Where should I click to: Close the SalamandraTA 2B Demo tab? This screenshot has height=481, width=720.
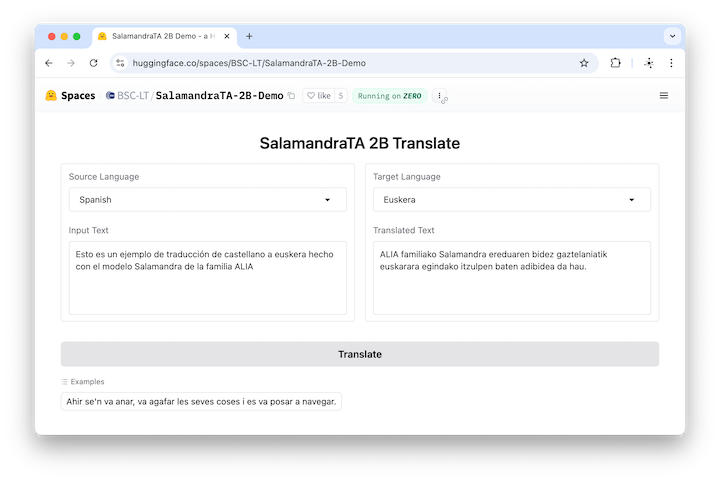click(226, 36)
